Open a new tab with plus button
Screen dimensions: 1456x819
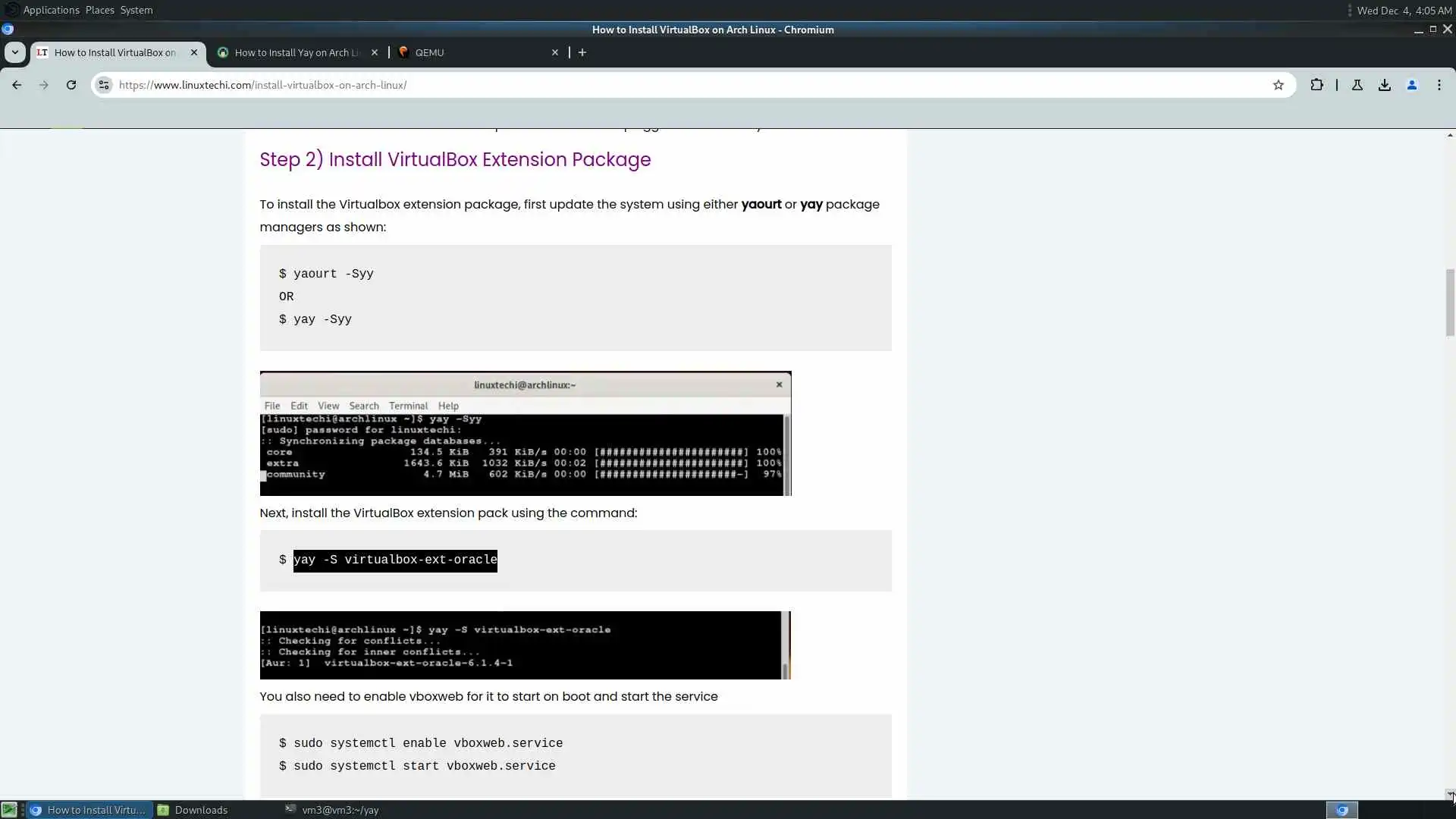582,52
